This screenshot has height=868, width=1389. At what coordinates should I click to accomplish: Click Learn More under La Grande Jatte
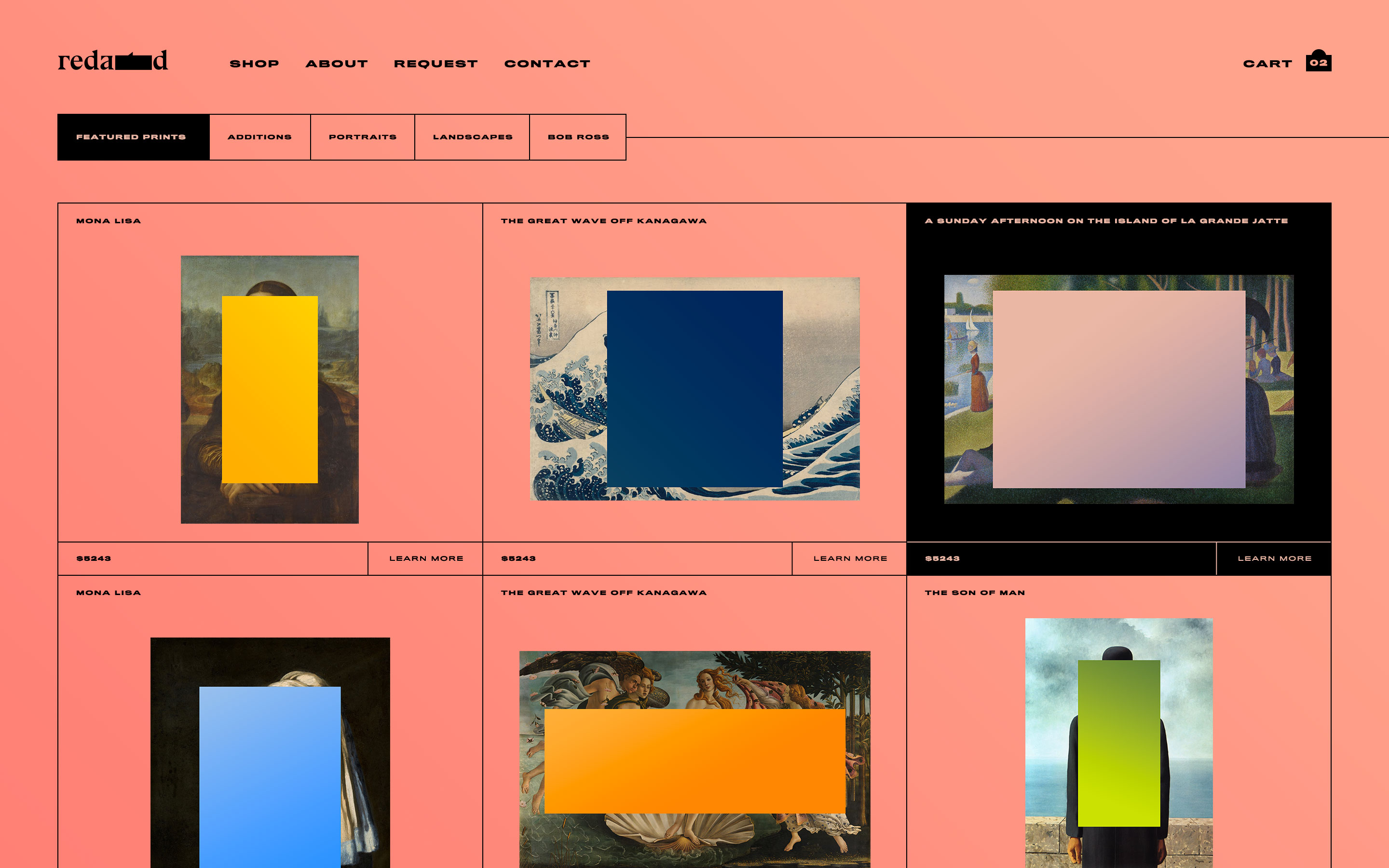tap(1274, 558)
